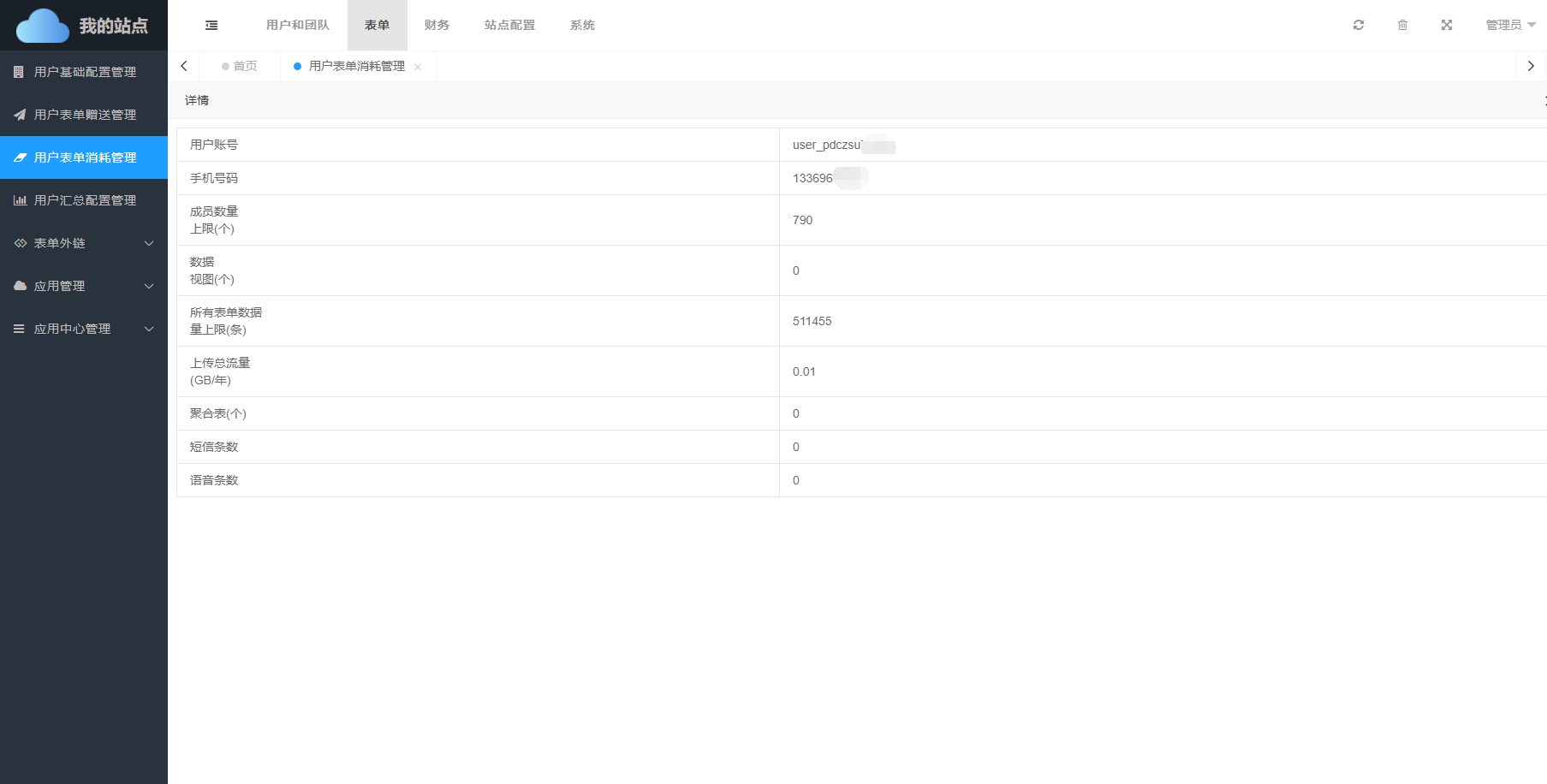The width and height of the screenshot is (1547, 784).
Task: Go to 用户基础配置管理 in sidebar
Action: (x=84, y=72)
